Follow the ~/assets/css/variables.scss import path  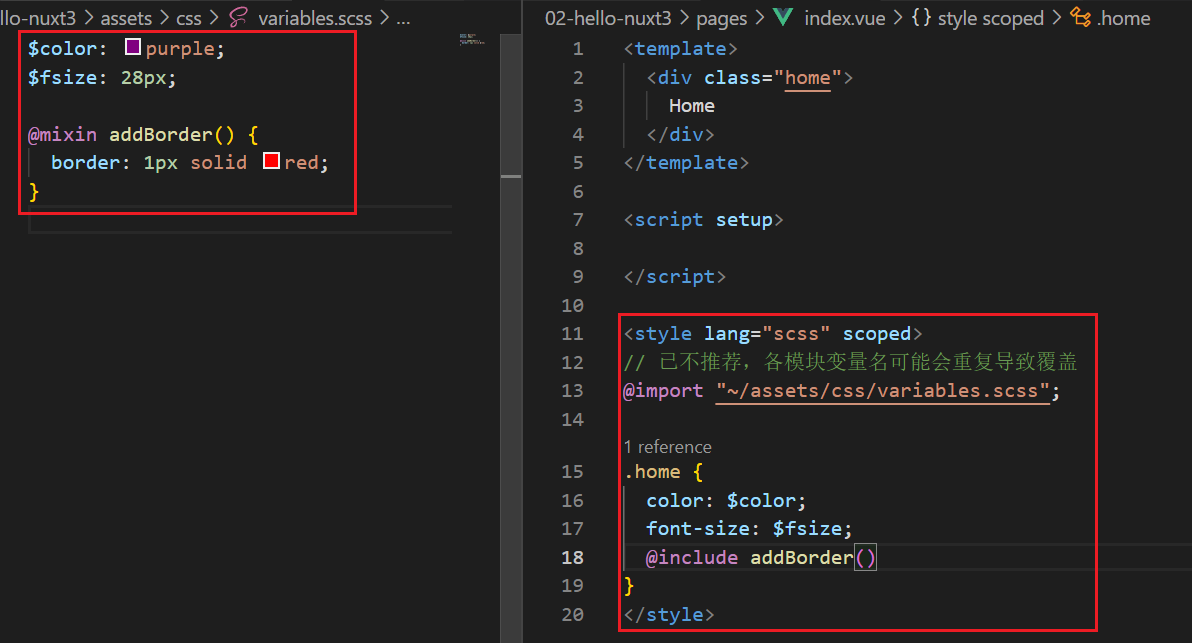883,391
